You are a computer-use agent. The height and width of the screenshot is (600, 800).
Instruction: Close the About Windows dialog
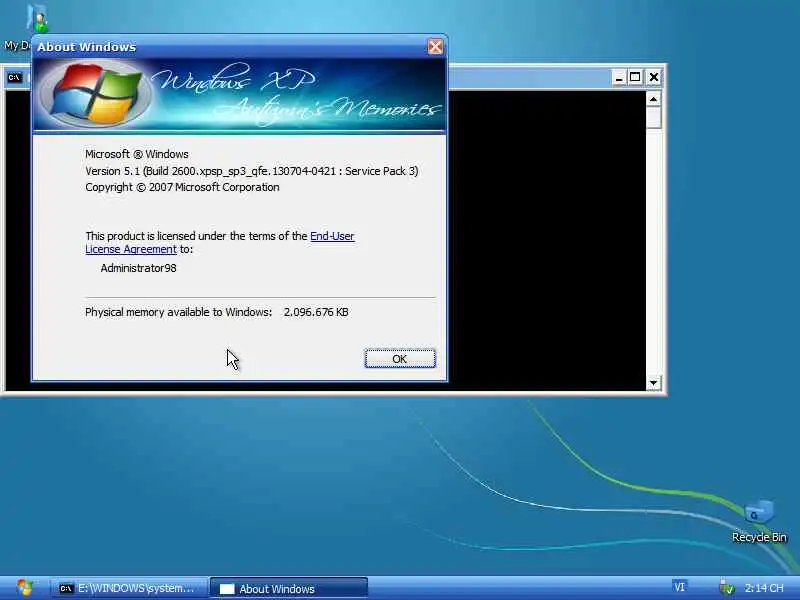435,47
